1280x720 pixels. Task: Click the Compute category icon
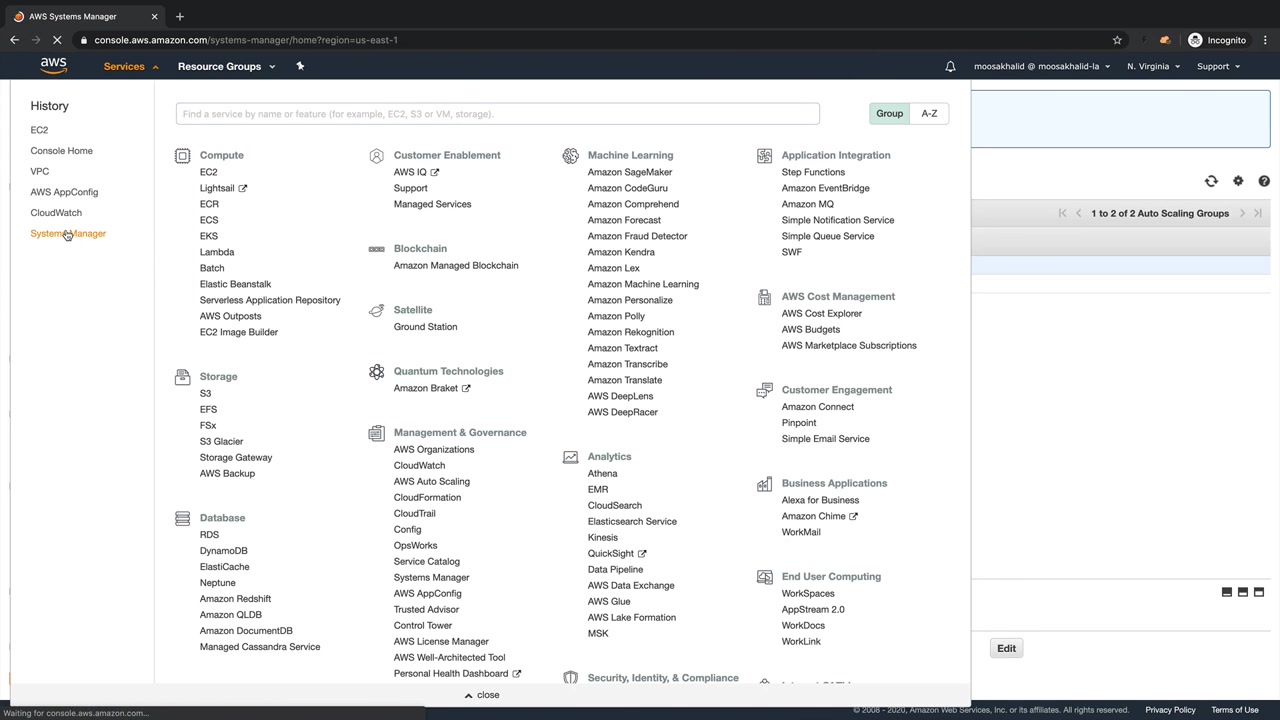tap(182, 156)
